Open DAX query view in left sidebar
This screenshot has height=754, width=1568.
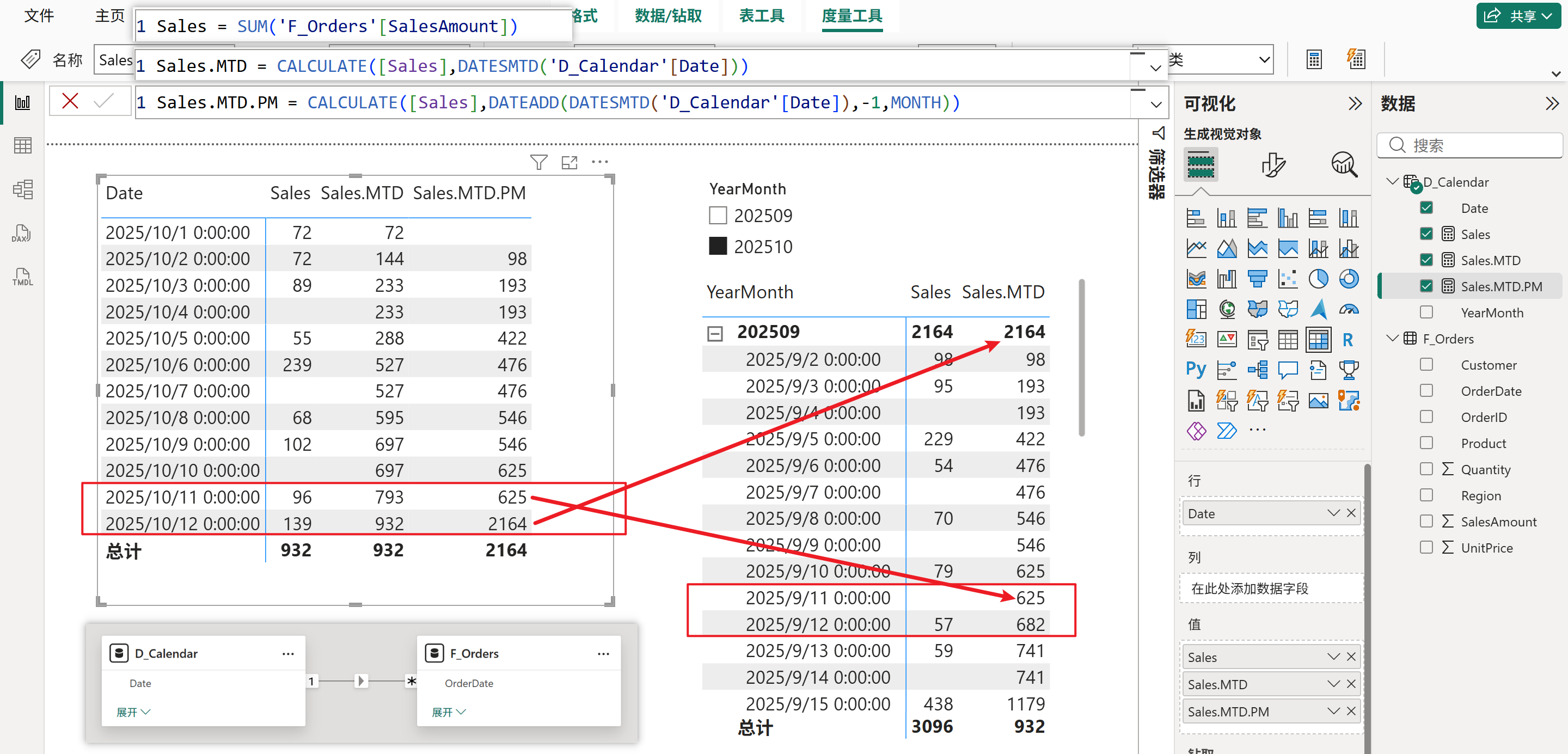pos(22,233)
